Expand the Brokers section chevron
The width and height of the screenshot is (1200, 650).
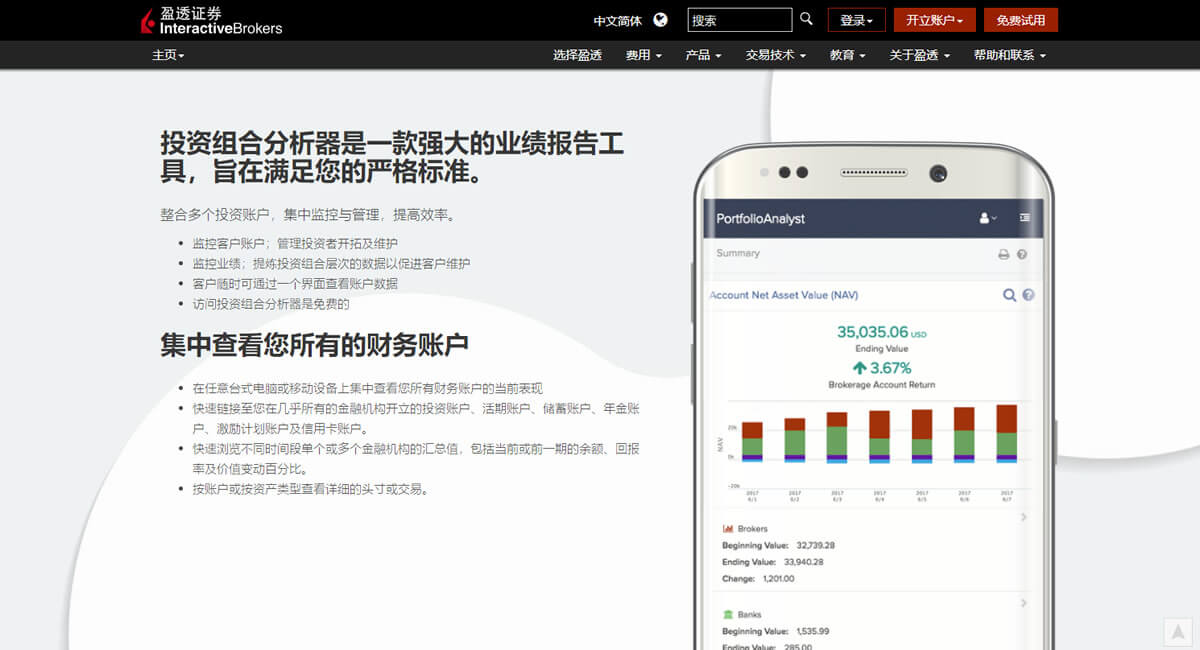click(1024, 517)
